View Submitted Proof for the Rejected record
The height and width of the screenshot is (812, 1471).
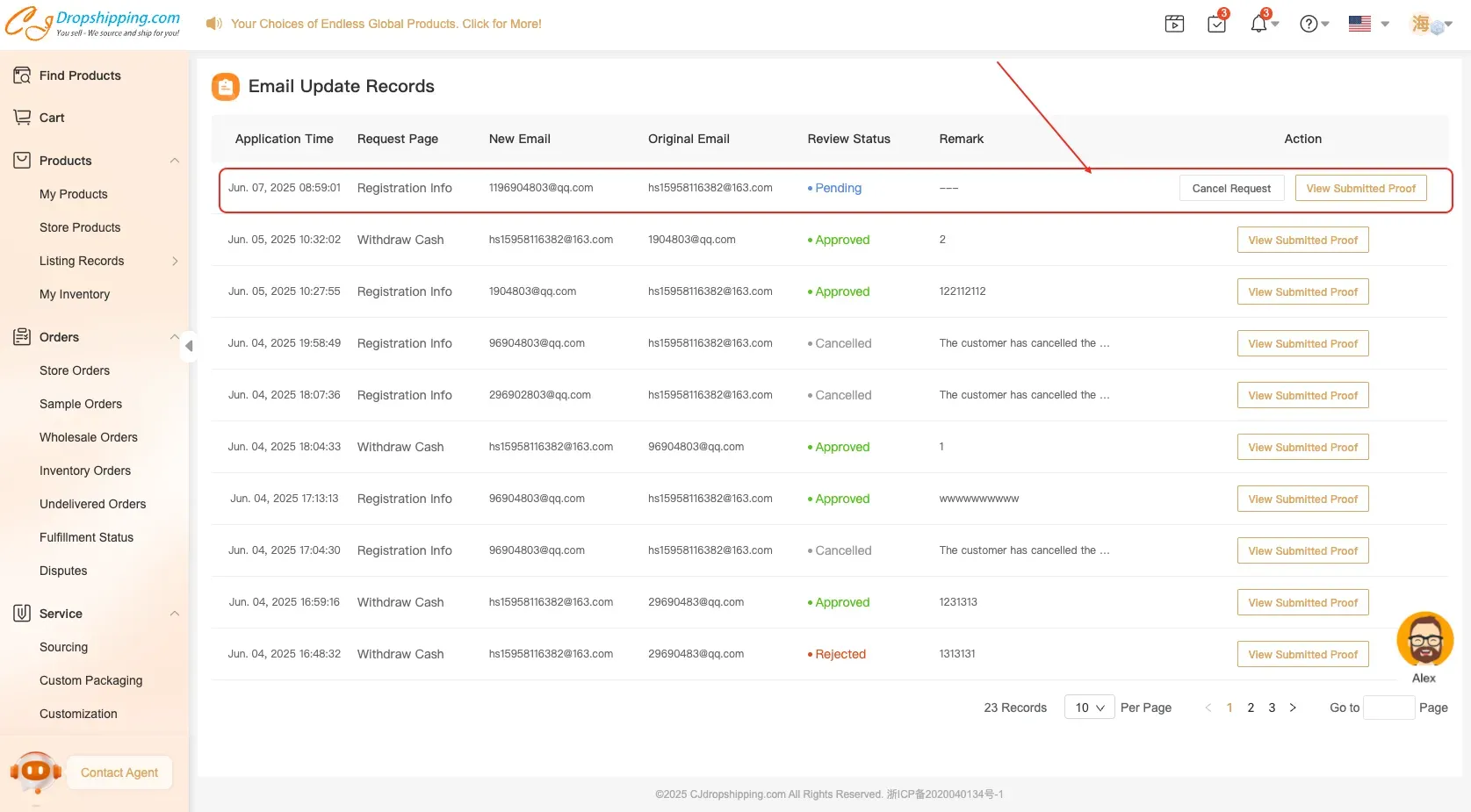pos(1302,655)
